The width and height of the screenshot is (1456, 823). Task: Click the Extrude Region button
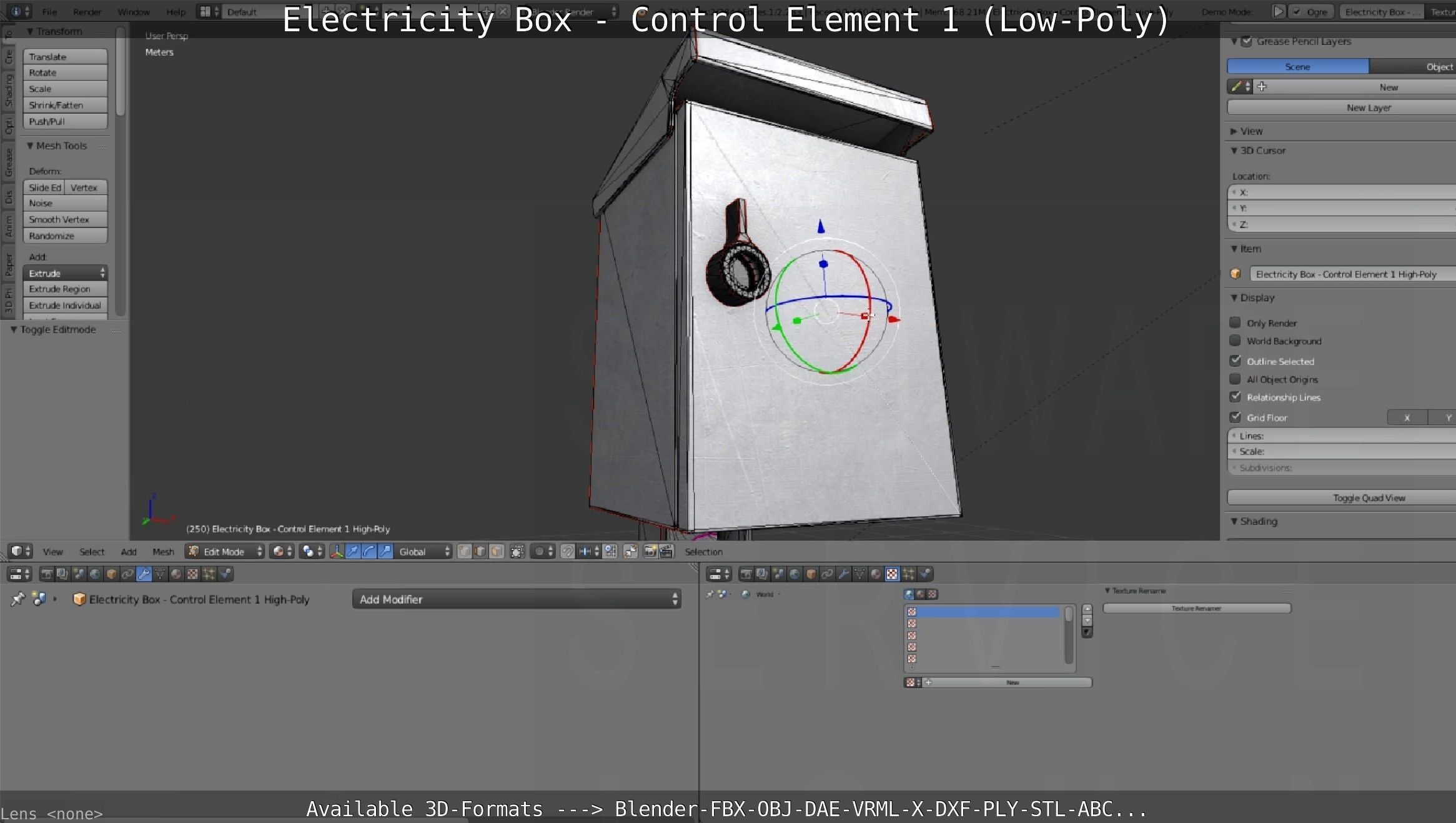point(65,289)
